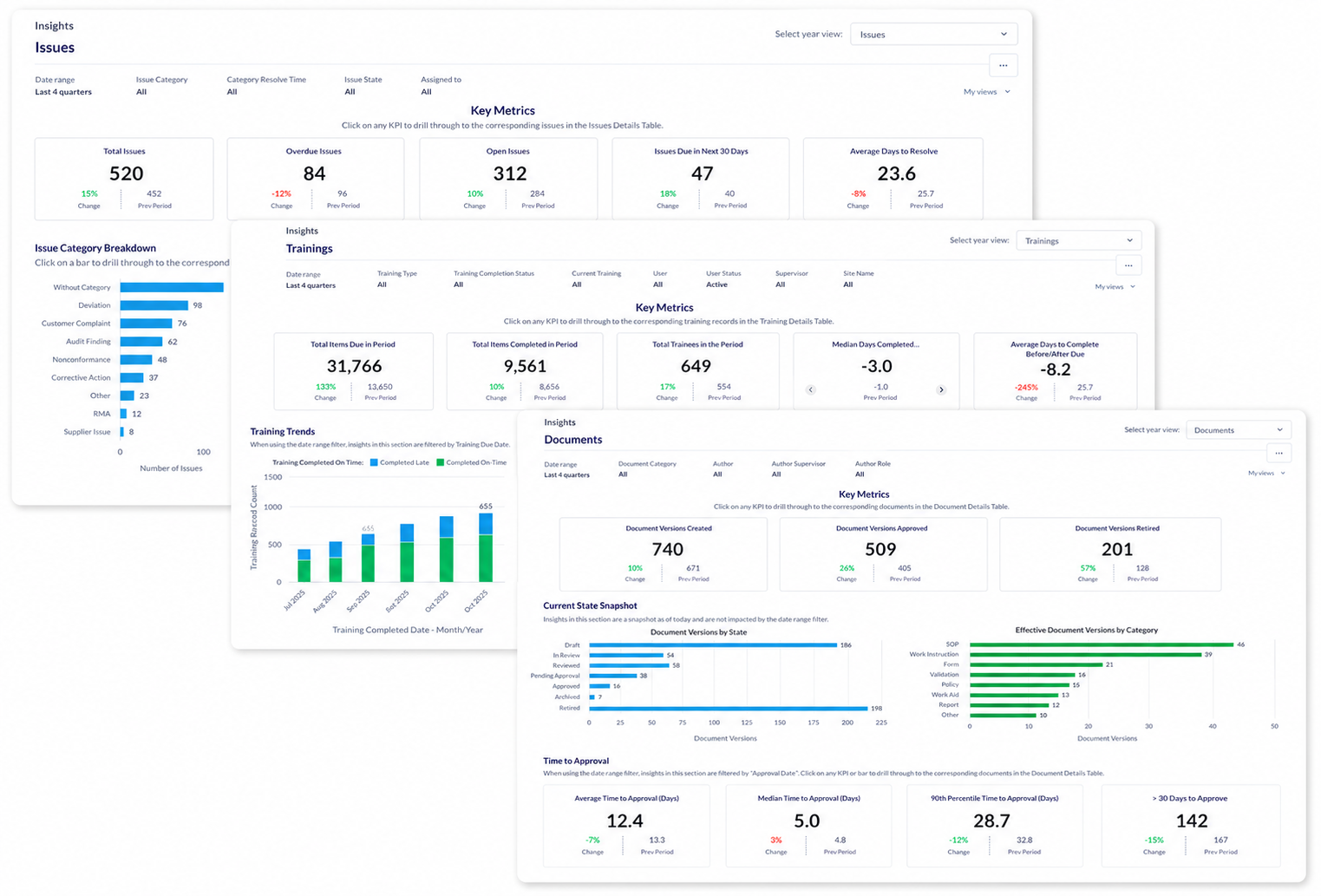Viewport: 1321px width, 896px height.
Task: Click the 655-labeled Oct 2025 training bar
Action: (486, 547)
